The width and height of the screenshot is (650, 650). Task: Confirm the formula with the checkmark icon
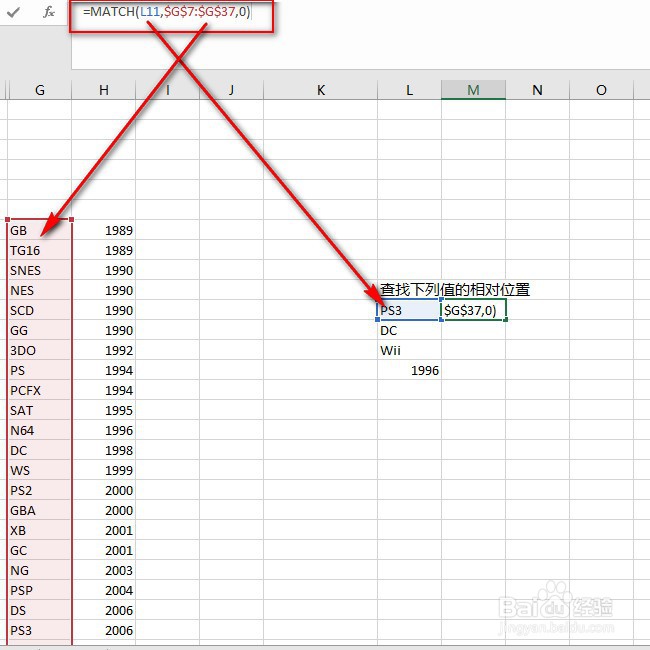tap(13, 12)
